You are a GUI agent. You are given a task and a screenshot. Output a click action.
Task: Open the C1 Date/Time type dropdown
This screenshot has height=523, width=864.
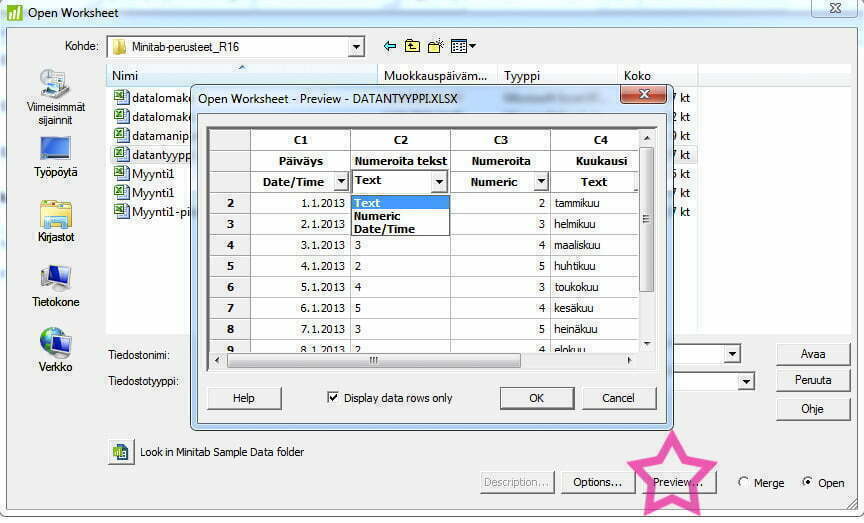click(341, 181)
